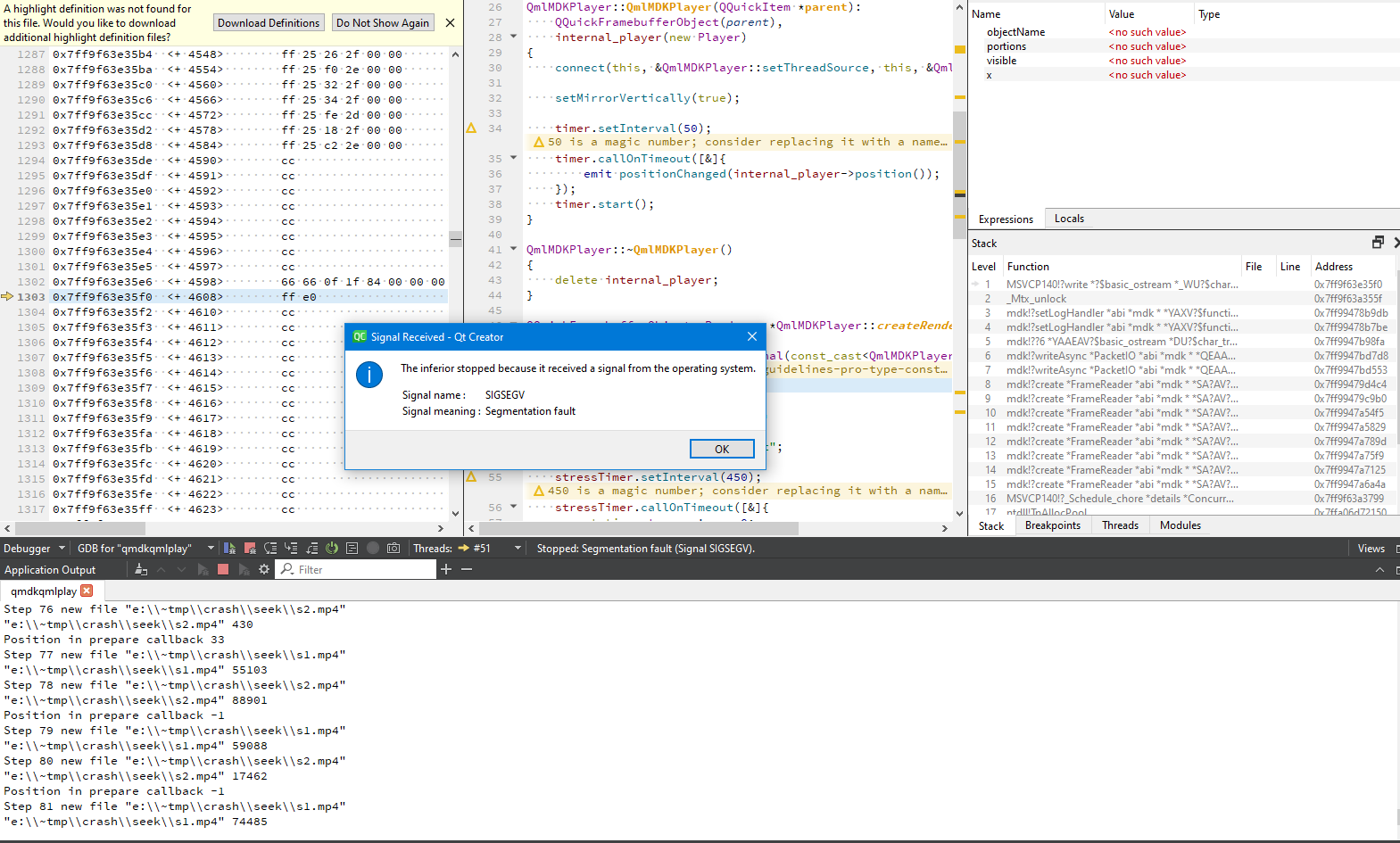The image size is (1400, 843).
Task: Select objectName row in Expressions
Action: point(1182,32)
